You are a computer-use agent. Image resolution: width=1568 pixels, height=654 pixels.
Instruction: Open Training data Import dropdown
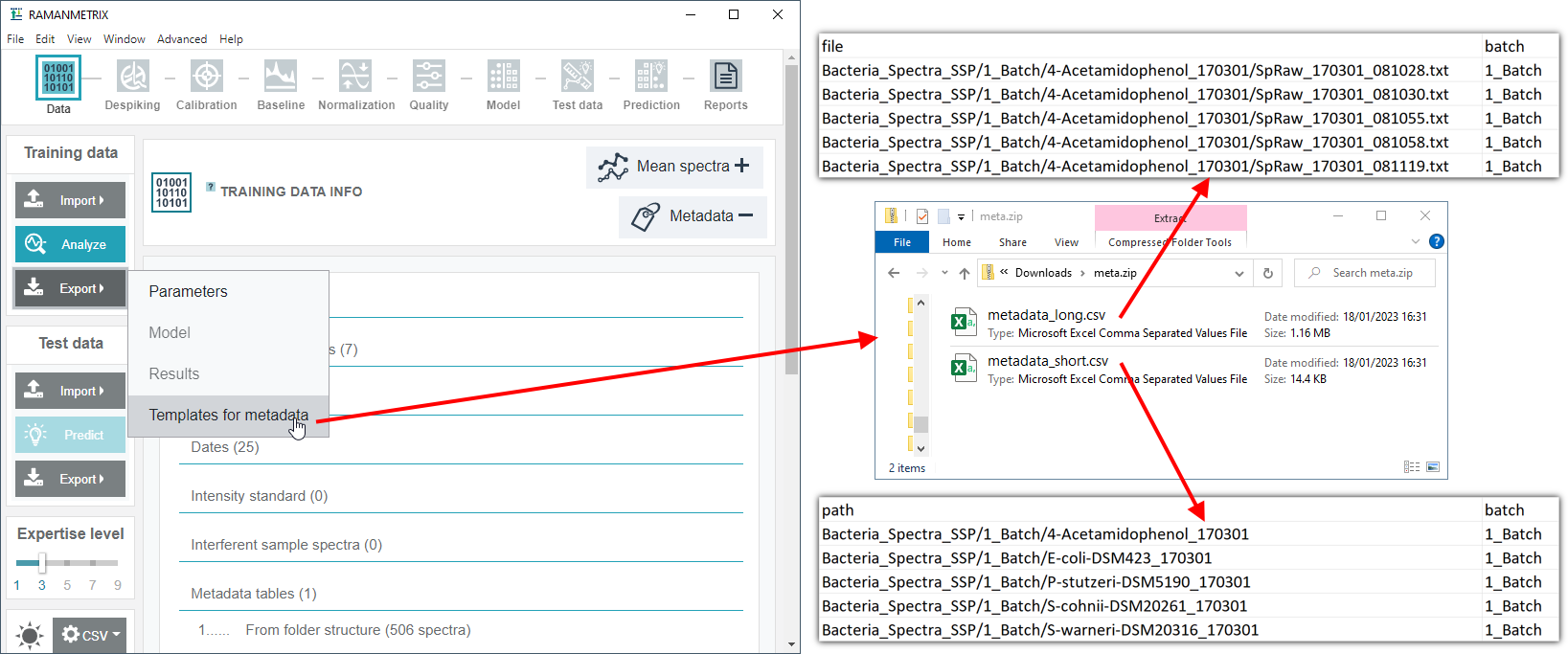click(x=70, y=200)
